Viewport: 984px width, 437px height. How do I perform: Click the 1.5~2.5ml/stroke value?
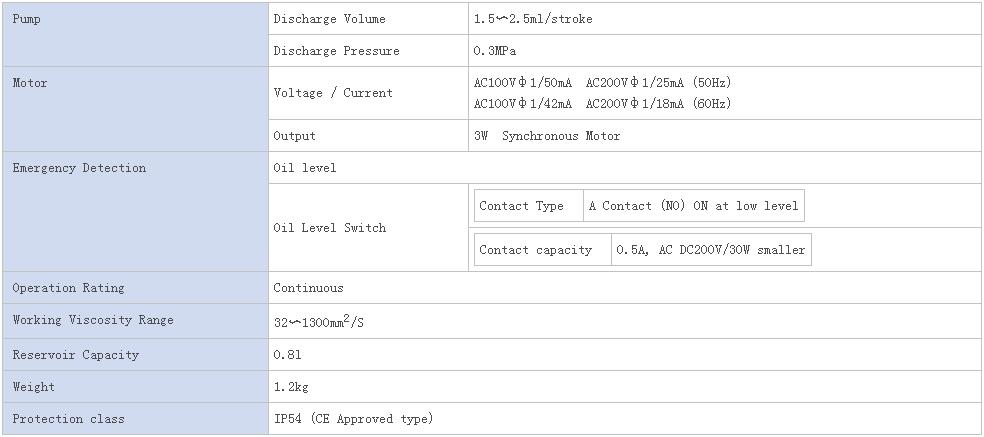pos(533,19)
